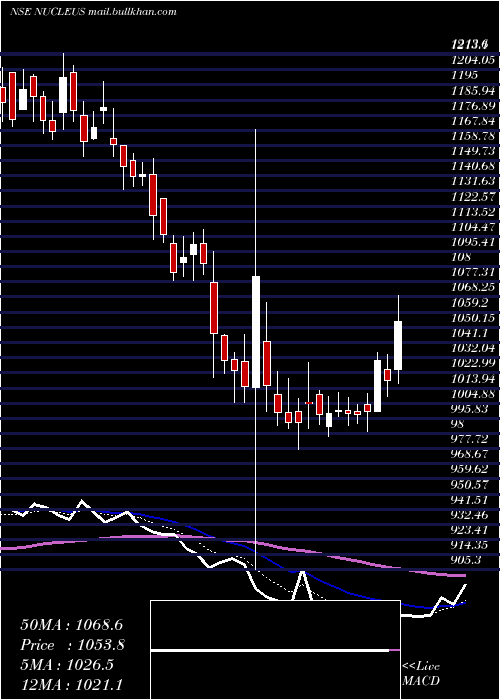Click the 905.3 price axis label
Viewport: 500px width, 700px height.
click(x=469, y=560)
